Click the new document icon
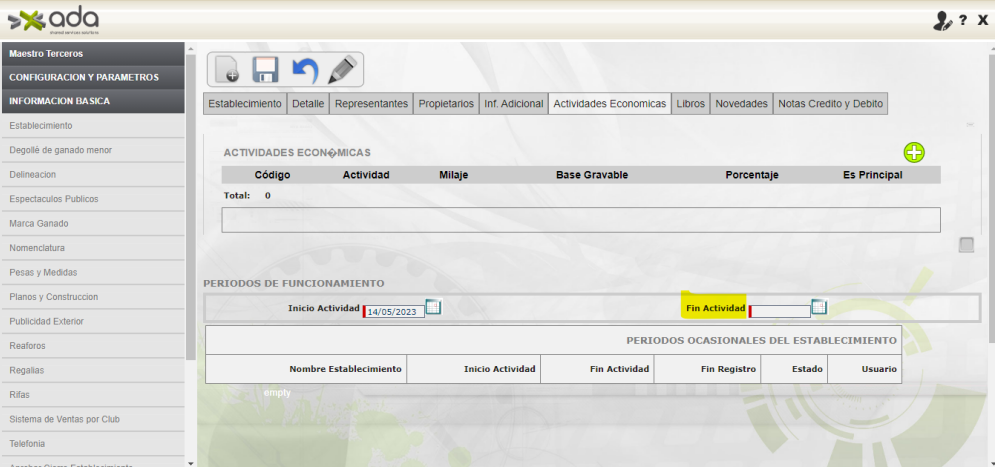 coord(227,69)
